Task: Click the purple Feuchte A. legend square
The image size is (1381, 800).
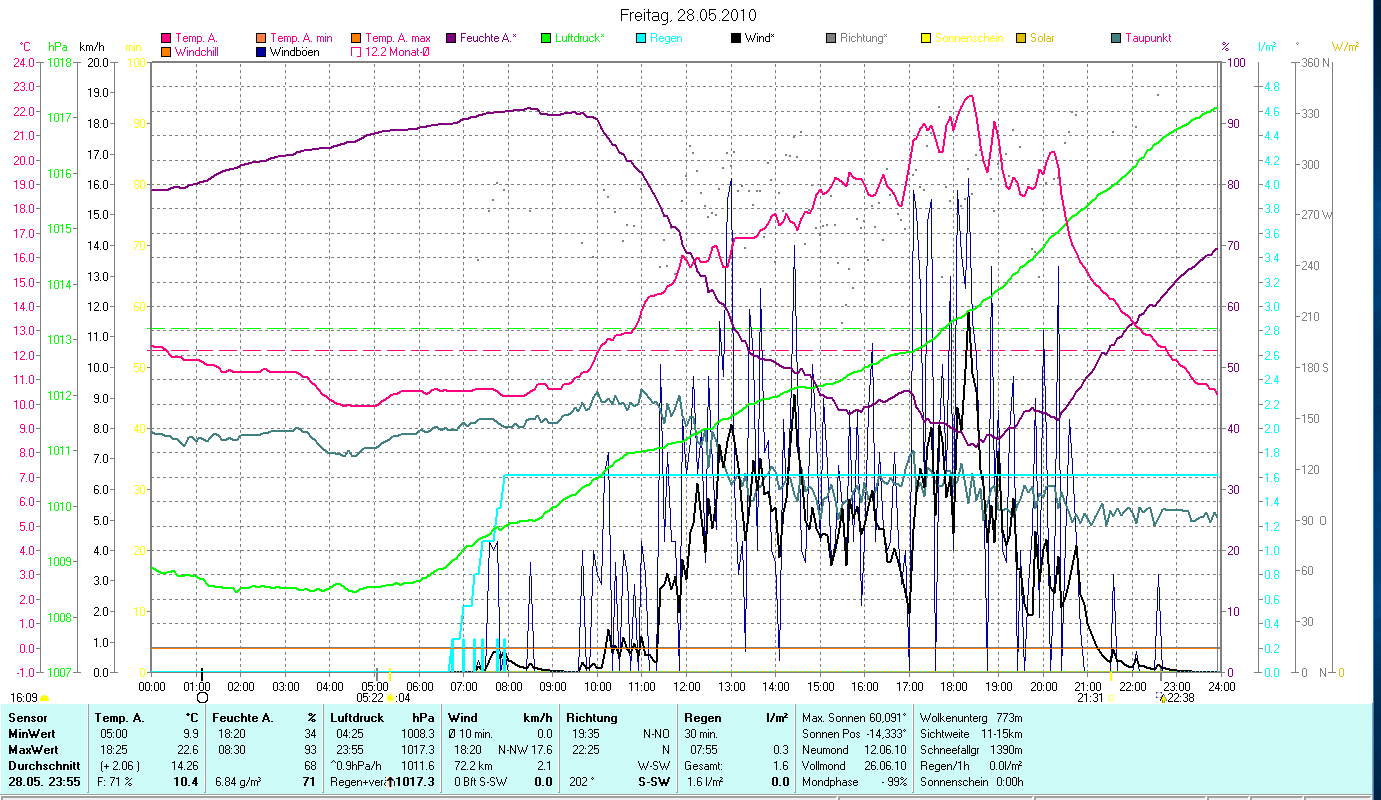Action: tap(451, 38)
